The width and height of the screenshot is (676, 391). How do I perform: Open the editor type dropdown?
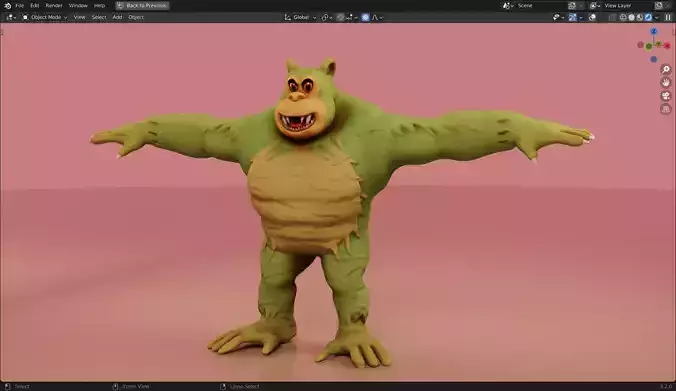click(x=10, y=17)
